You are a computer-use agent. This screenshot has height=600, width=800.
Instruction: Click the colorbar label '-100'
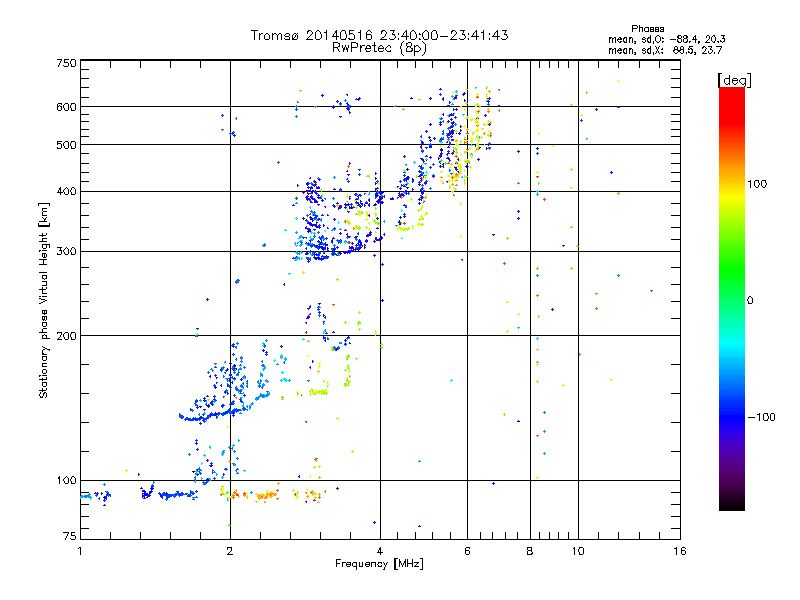coord(761,417)
